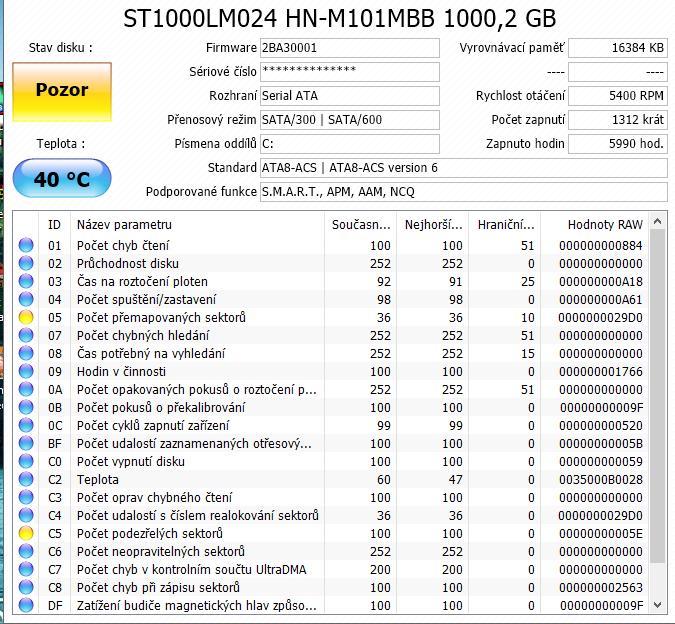Click blue status icon for 08 Čas potřebný

(26, 353)
